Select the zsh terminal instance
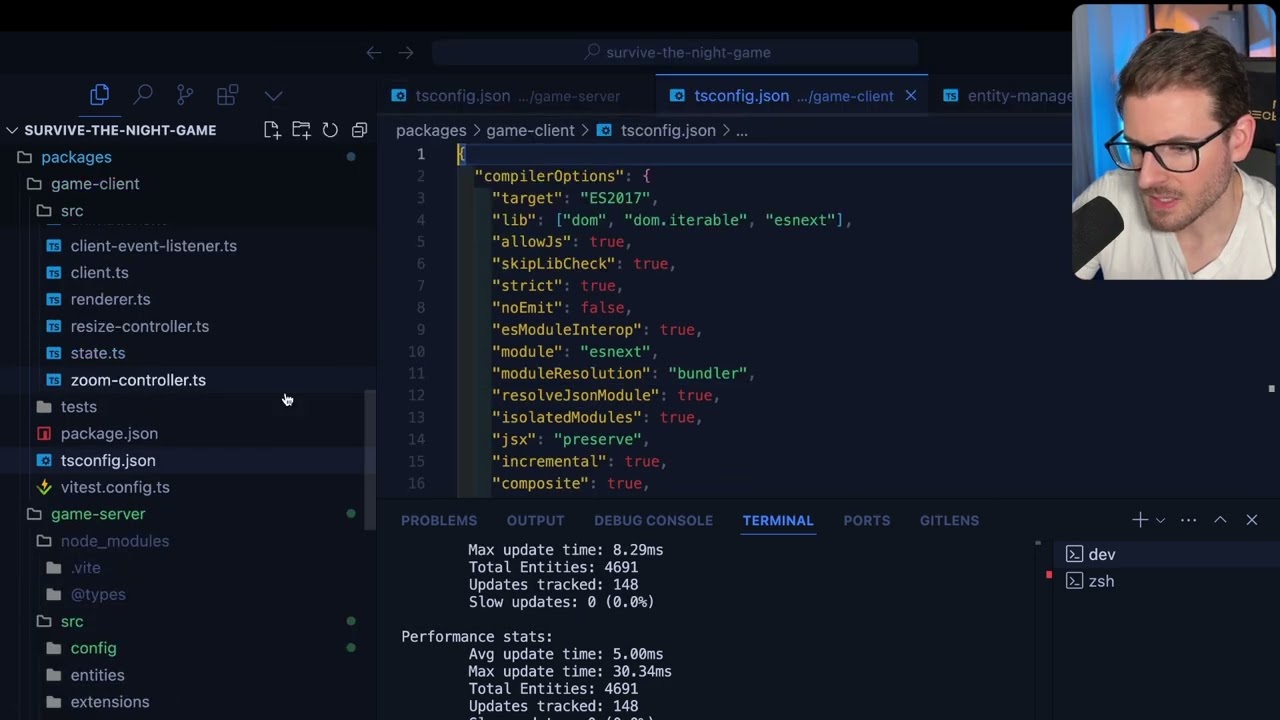This screenshot has height=720, width=1280. point(1163,581)
